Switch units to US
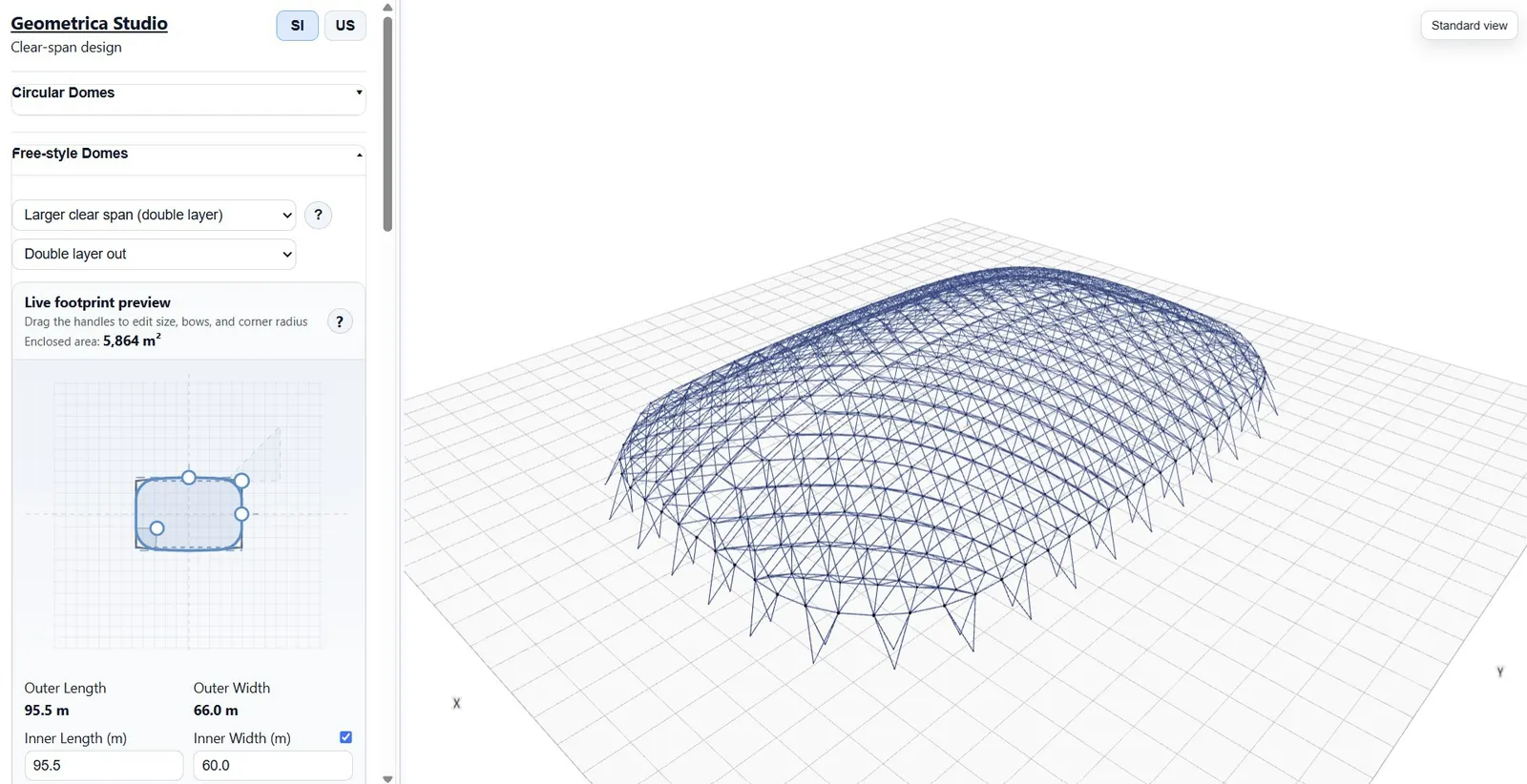Image resolution: width=1527 pixels, height=784 pixels. coord(345,26)
